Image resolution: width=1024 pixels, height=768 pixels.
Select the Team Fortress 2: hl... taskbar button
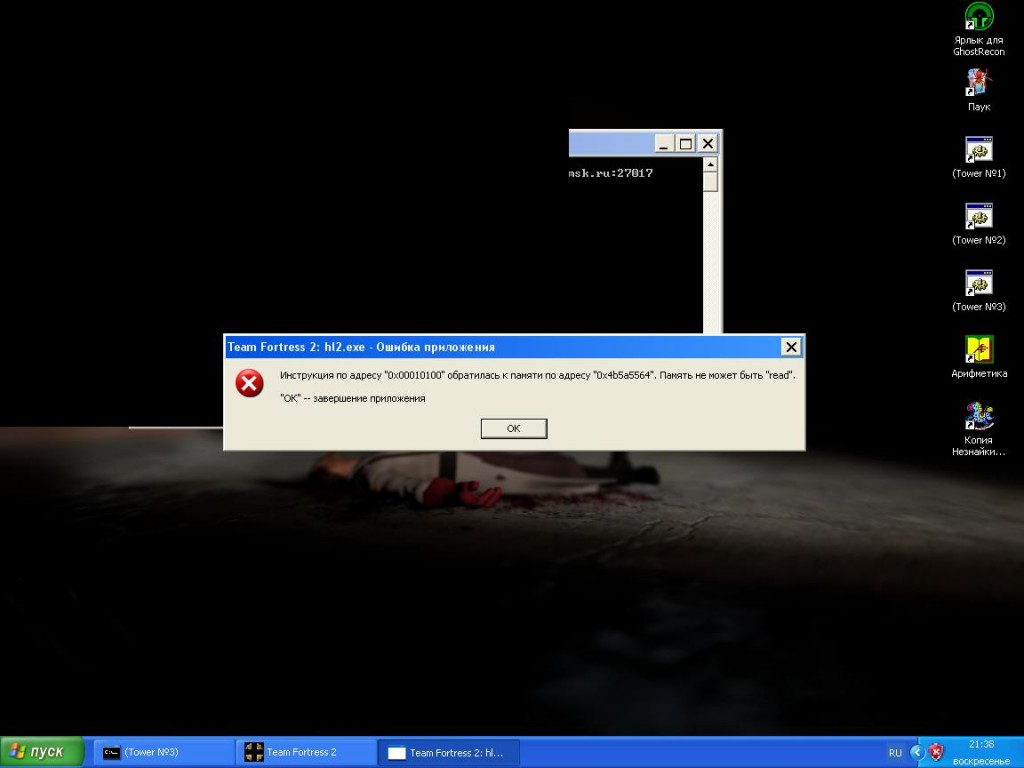coord(449,752)
